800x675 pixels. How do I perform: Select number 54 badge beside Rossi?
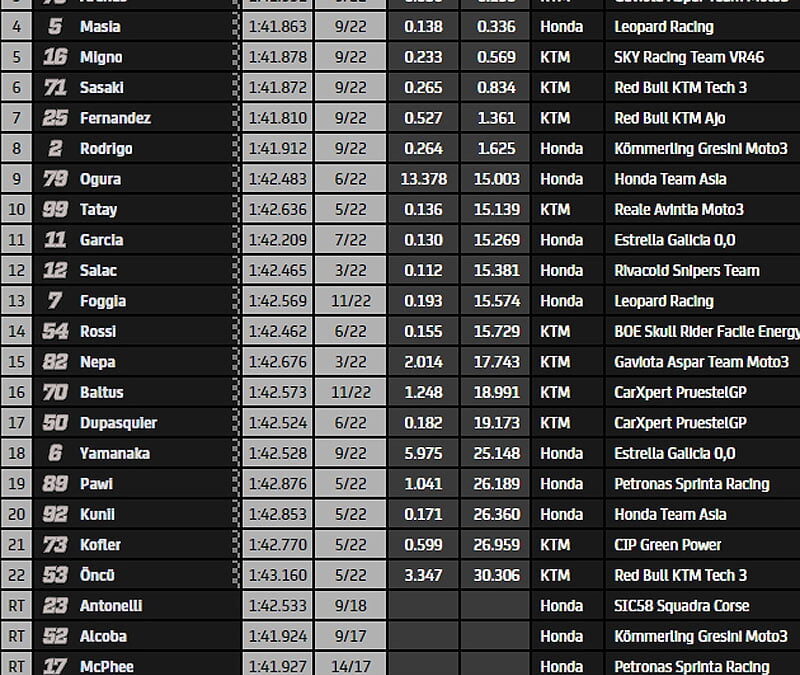pos(55,332)
